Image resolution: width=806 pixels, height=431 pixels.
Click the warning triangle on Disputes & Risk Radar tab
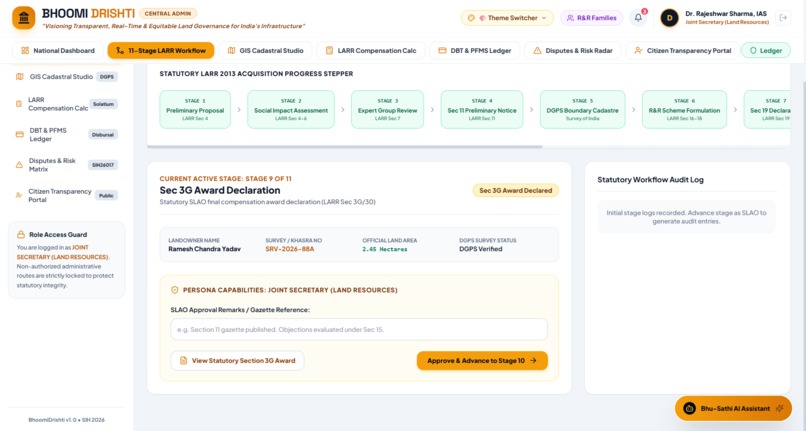(537, 50)
